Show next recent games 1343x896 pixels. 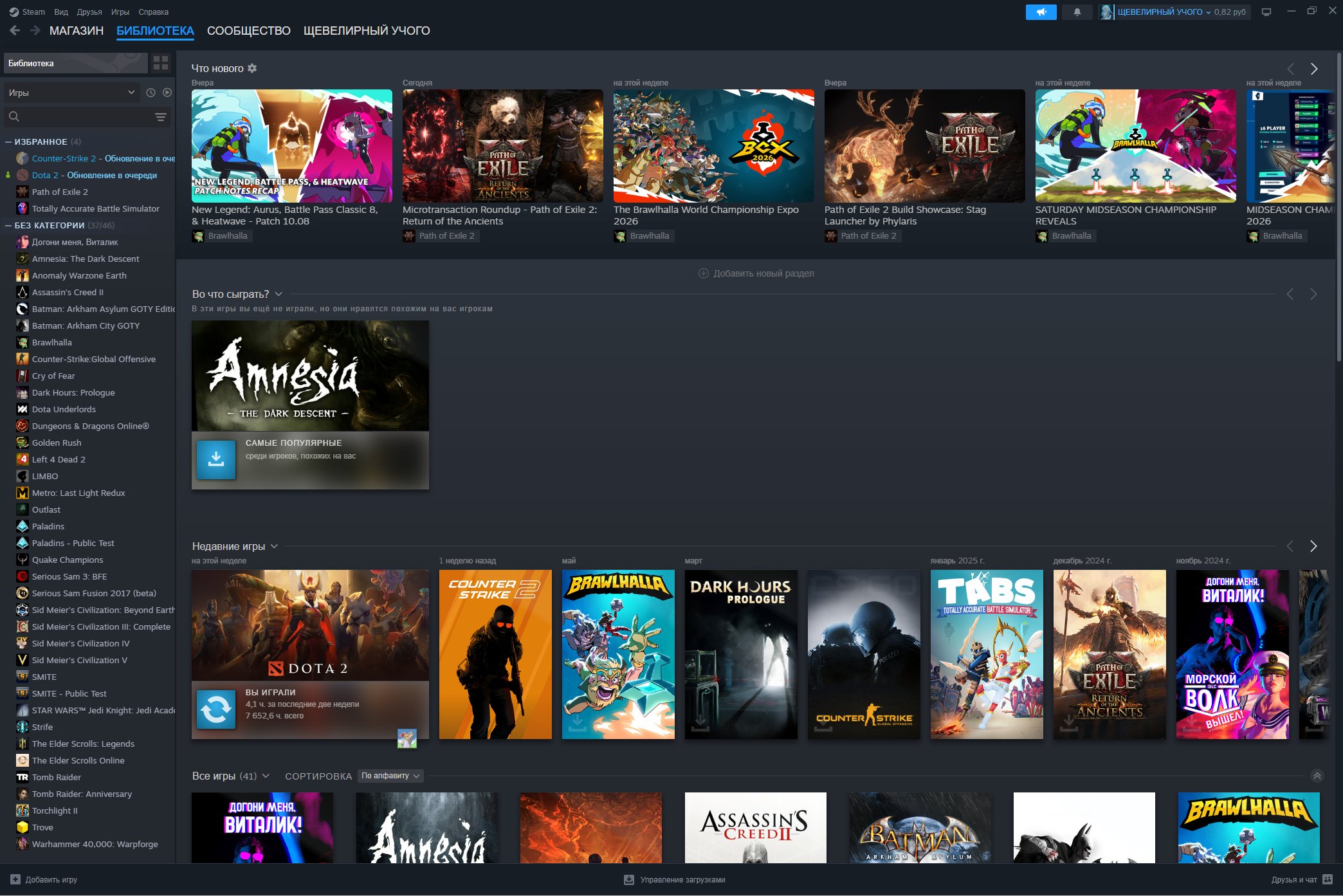pyautogui.click(x=1313, y=546)
